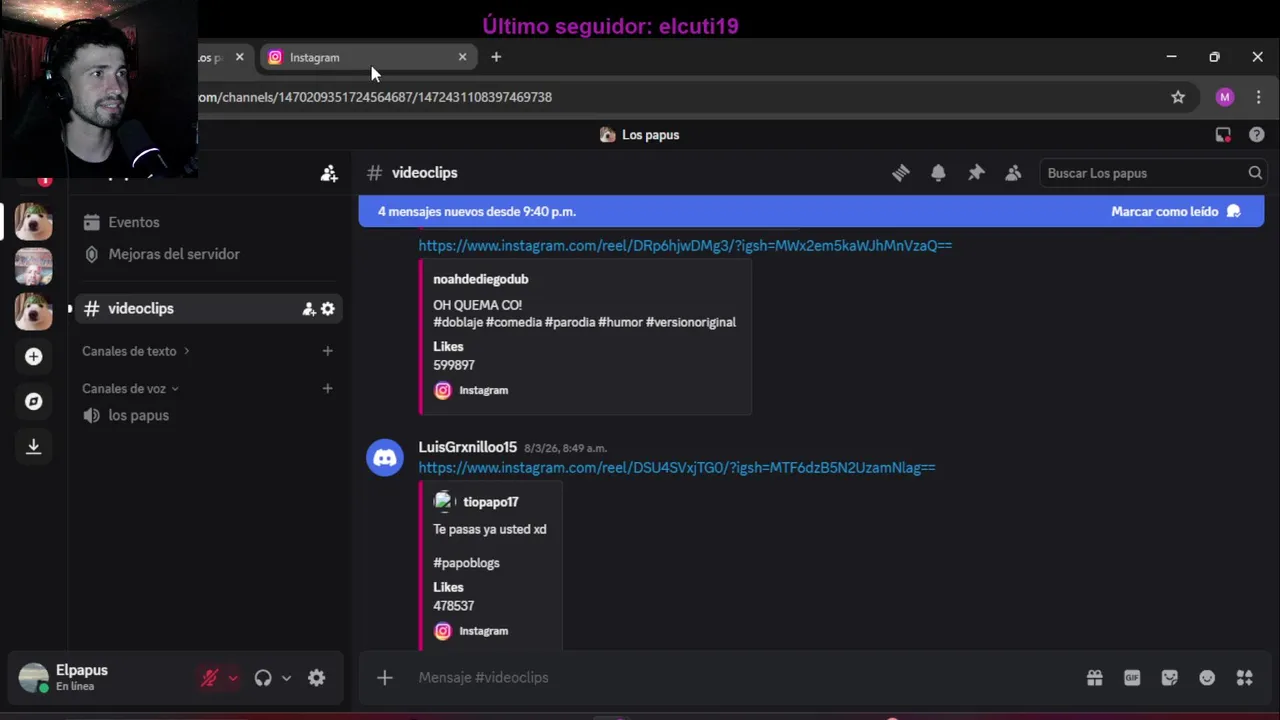Viewport: 1280px width, 720px height.
Task: Click the browser address bar URL
Action: (375, 97)
